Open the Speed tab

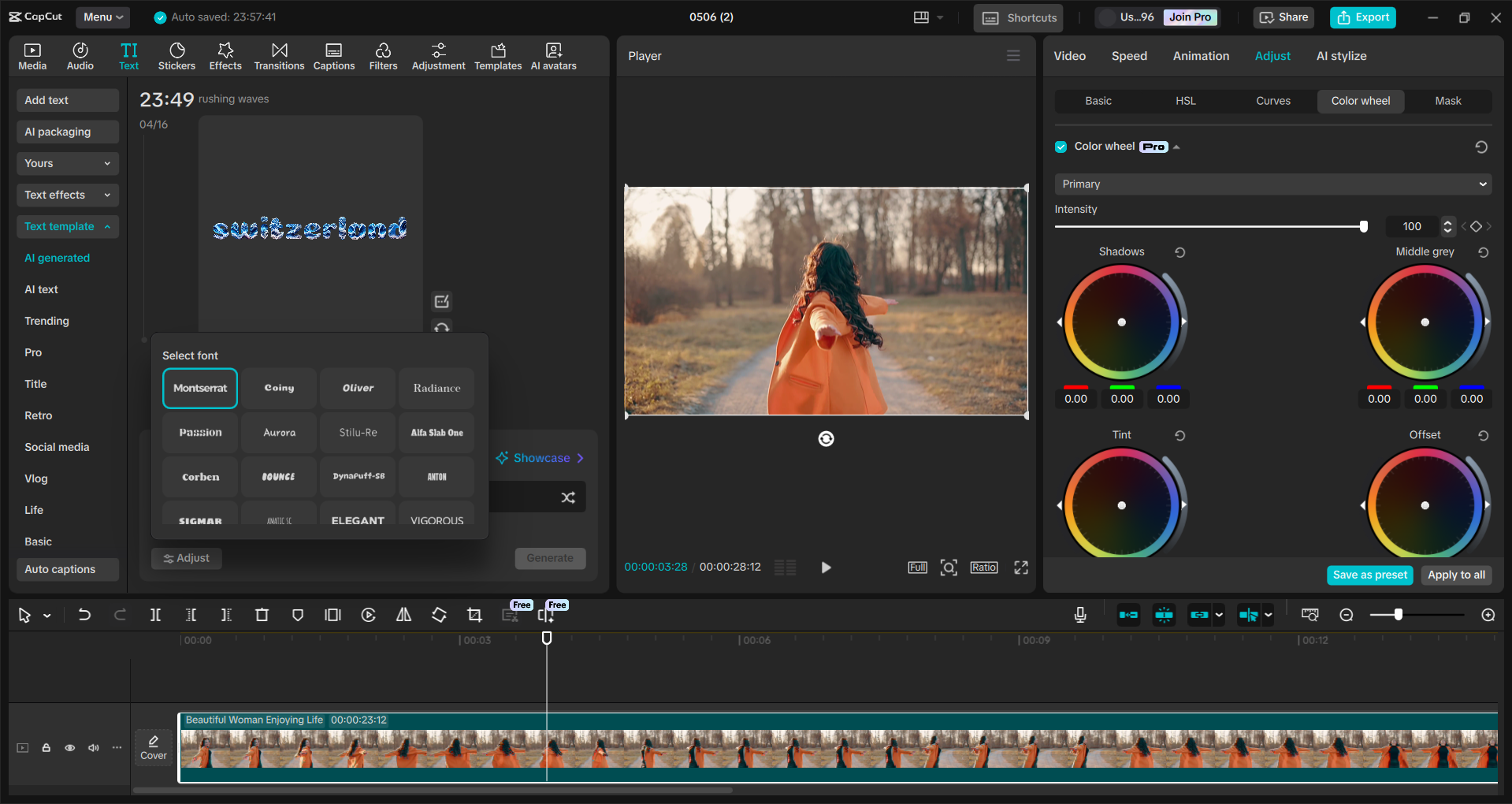[1128, 55]
